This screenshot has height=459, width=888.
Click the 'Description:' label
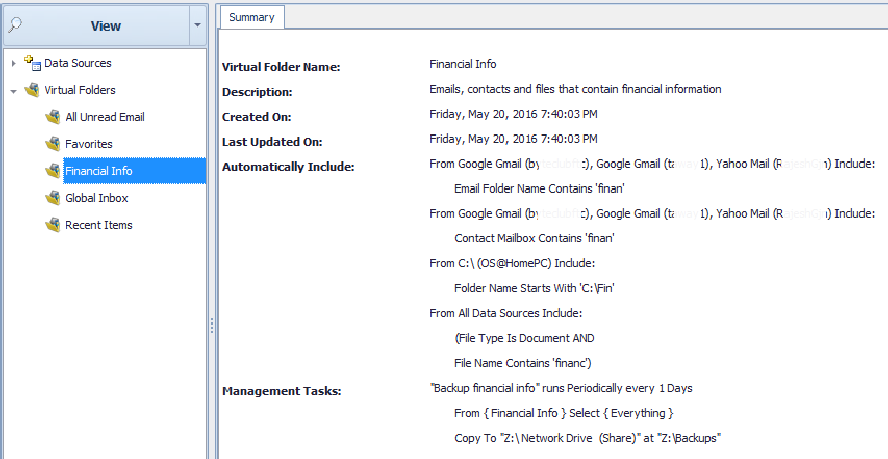[257, 92]
